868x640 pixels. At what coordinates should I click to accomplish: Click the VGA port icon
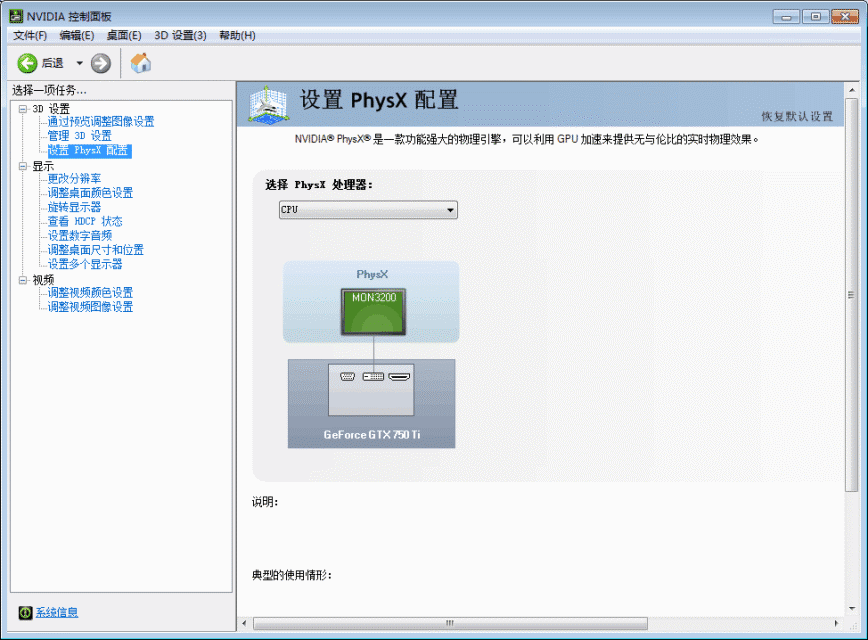[348, 377]
